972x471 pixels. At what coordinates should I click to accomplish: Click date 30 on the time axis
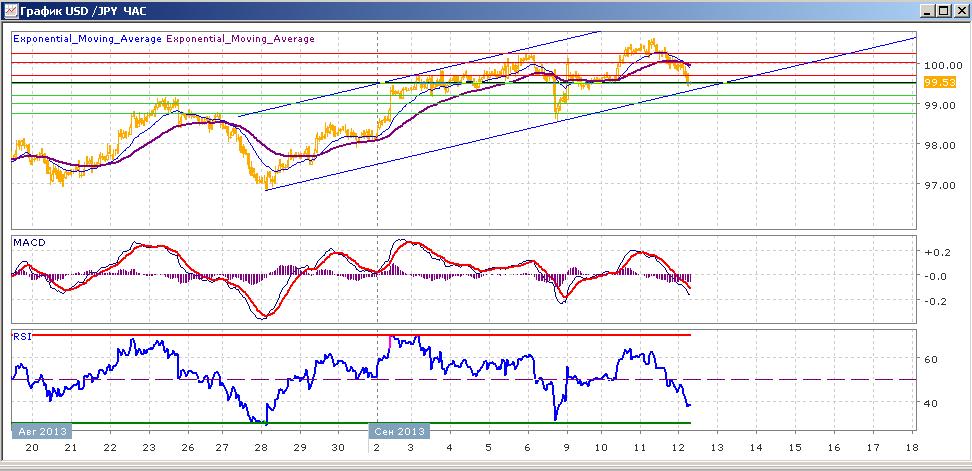pos(338,447)
